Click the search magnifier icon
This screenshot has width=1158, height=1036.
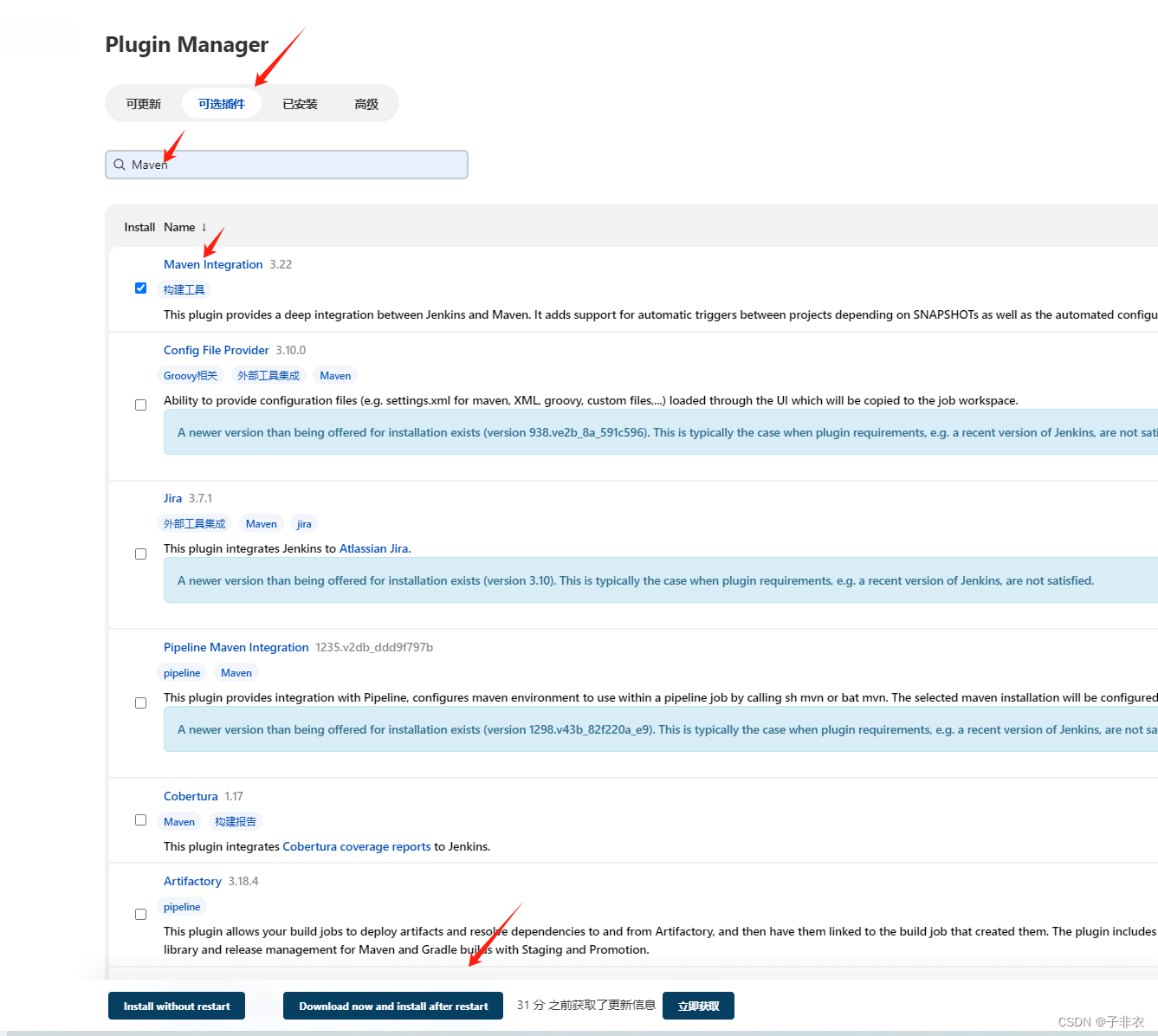pyautogui.click(x=120, y=165)
